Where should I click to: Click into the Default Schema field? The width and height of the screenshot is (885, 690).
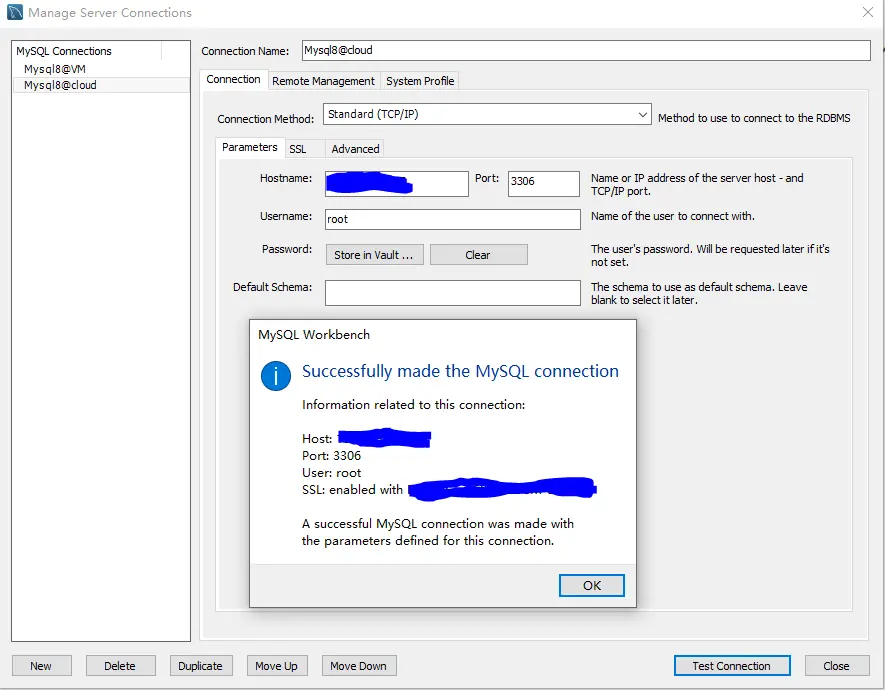[x=453, y=293]
